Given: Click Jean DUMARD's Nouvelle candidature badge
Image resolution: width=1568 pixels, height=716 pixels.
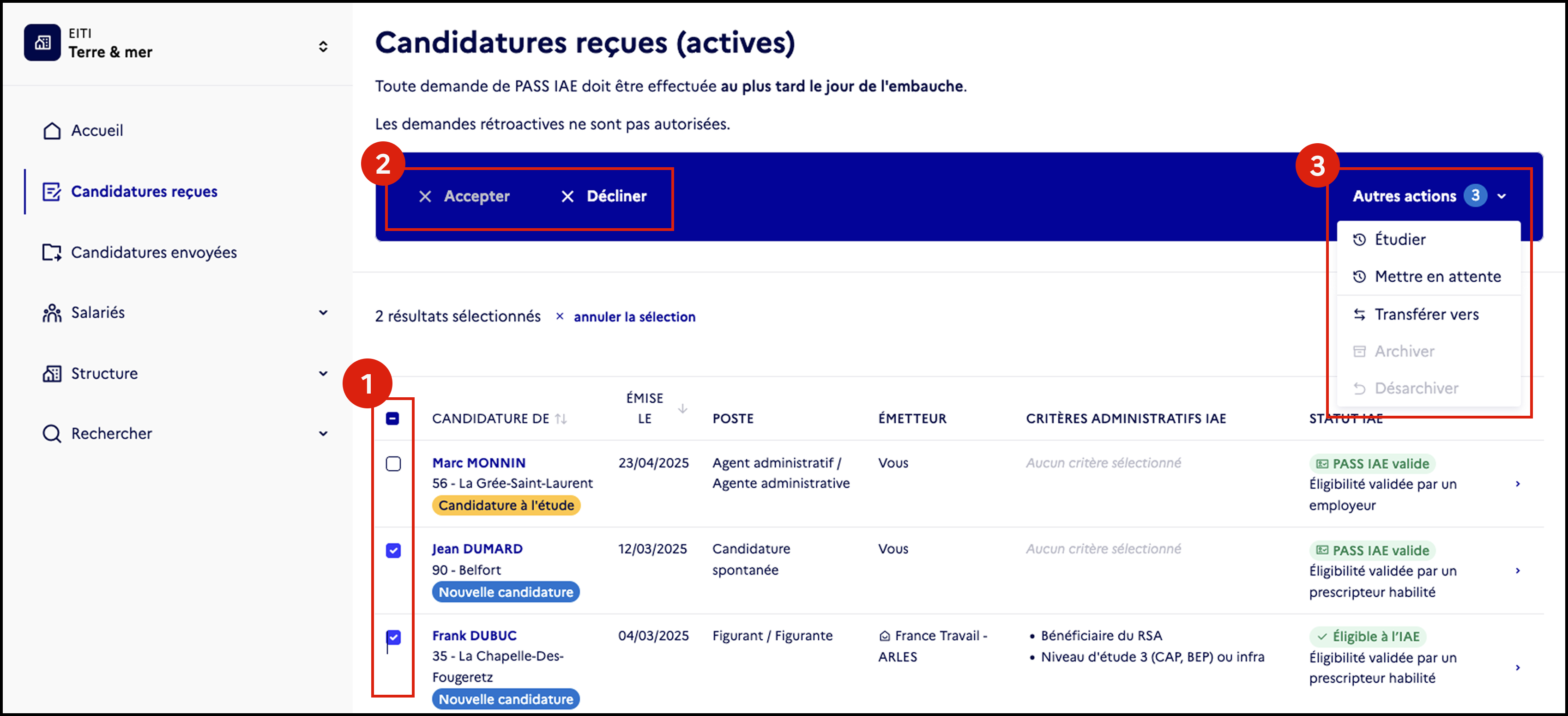Looking at the screenshot, I should click(506, 592).
